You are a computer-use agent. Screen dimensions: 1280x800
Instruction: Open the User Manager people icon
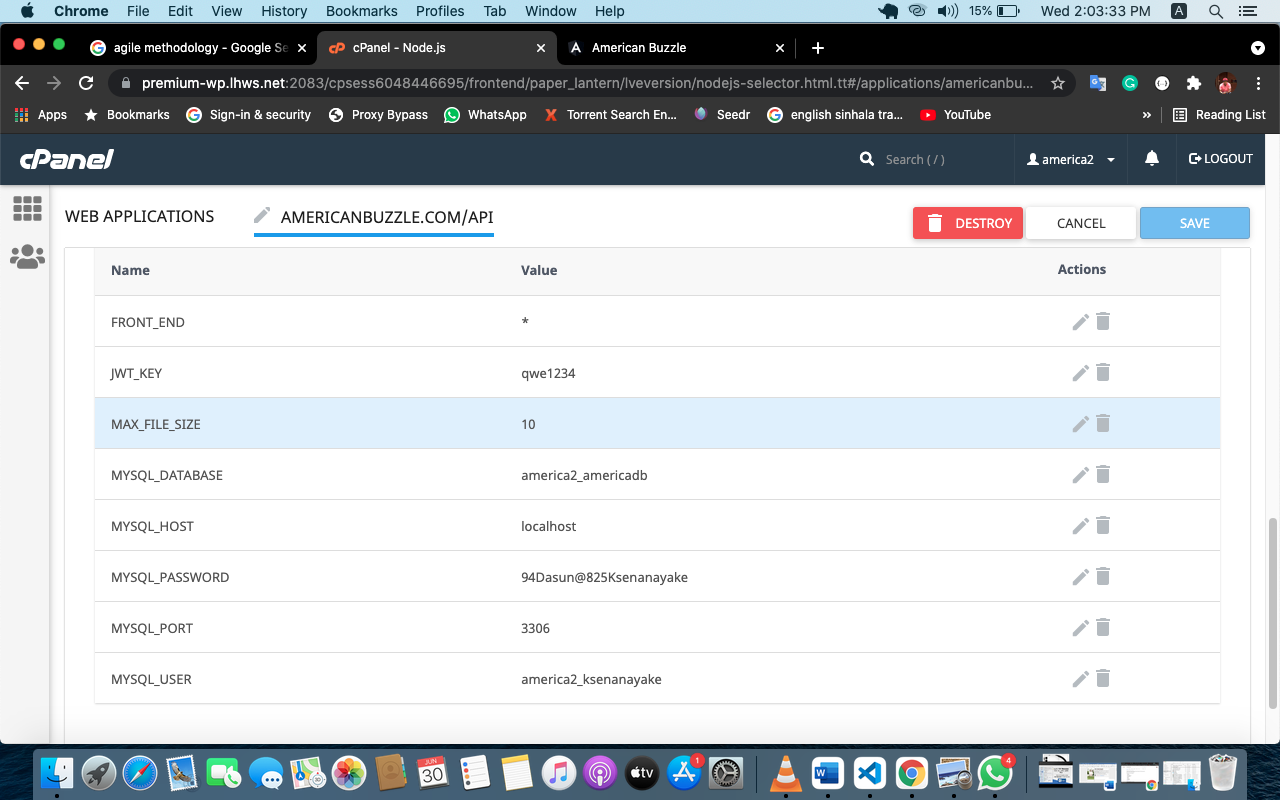point(27,257)
